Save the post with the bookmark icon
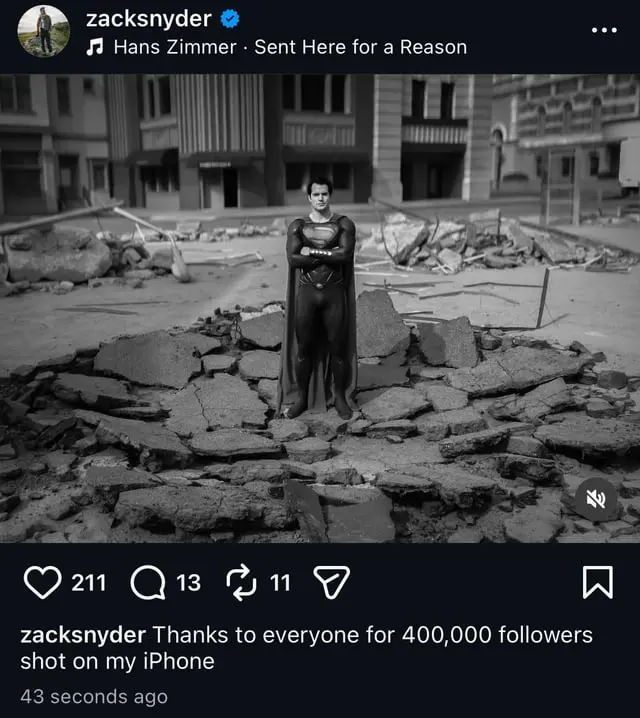The height and width of the screenshot is (718, 640). click(597, 582)
